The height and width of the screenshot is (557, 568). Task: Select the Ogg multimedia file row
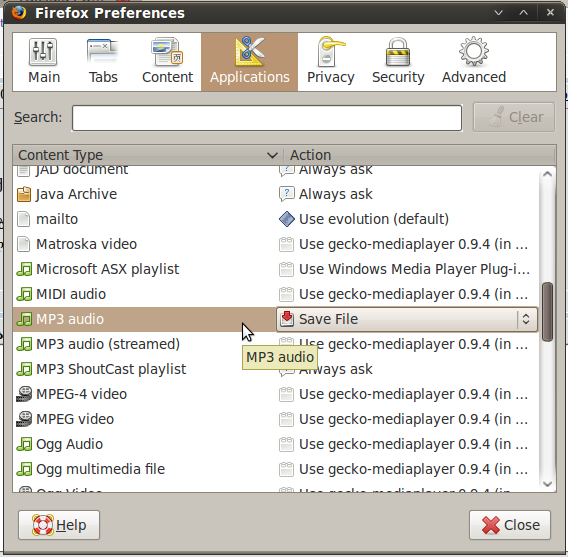pos(276,469)
